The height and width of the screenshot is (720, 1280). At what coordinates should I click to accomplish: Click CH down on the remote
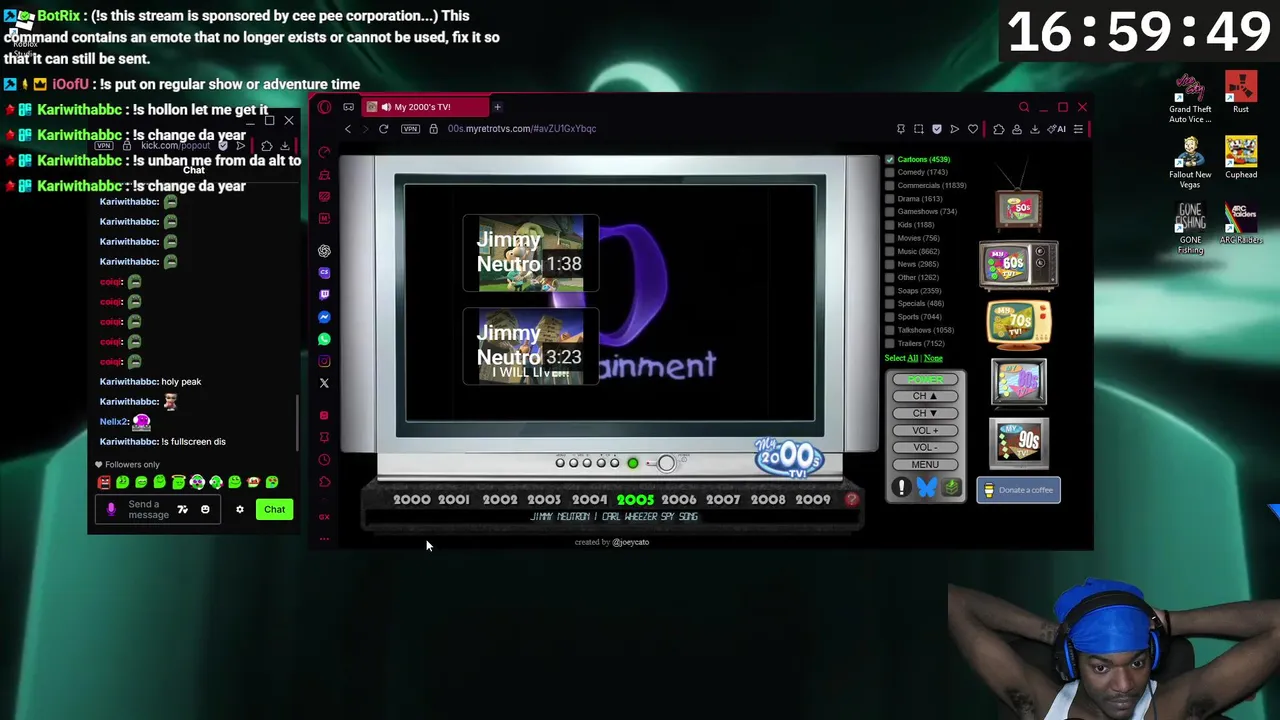point(925,413)
